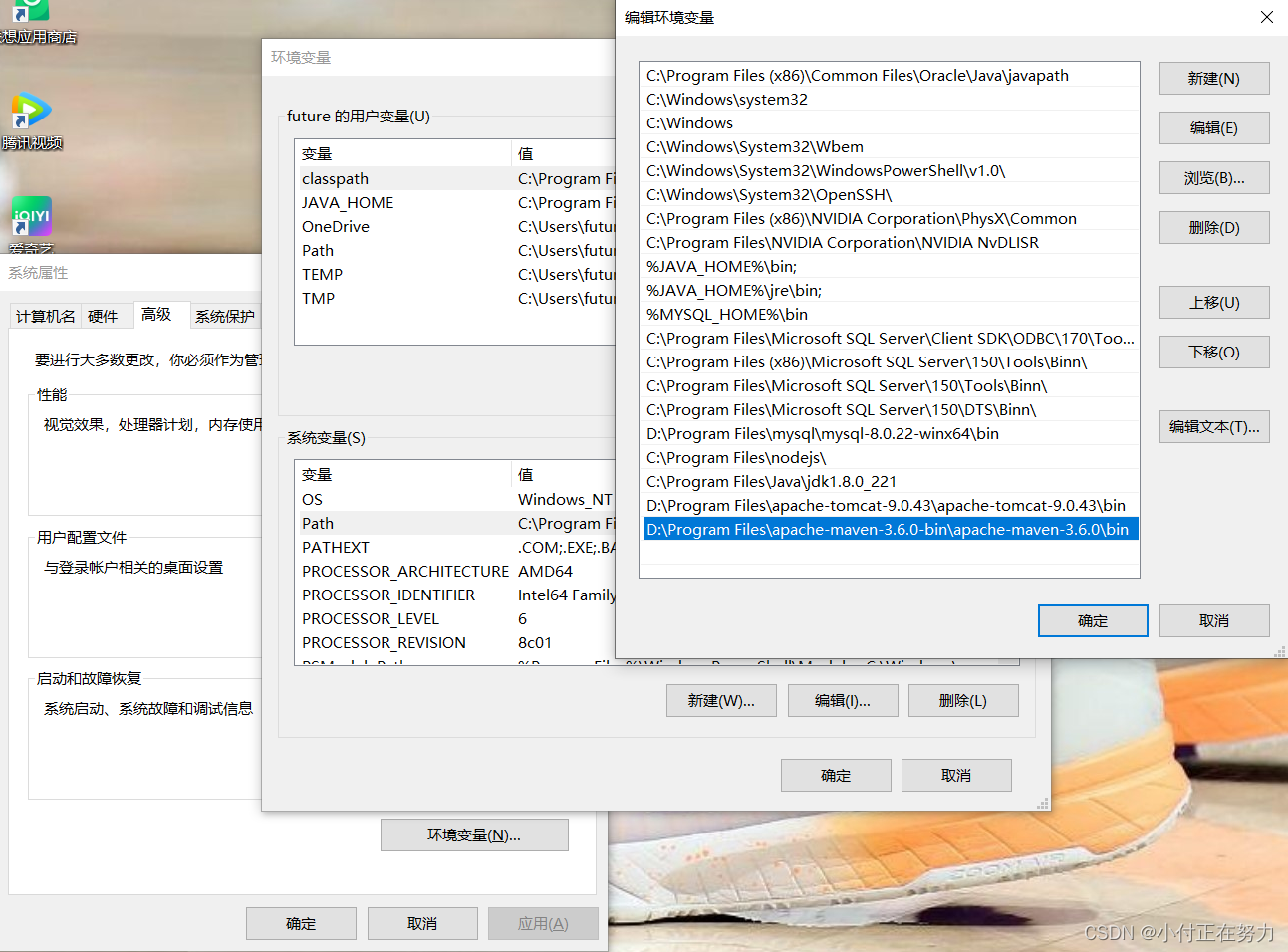Click 删除(L) under system variables
This screenshot has width=1288, height=952.
963,701
